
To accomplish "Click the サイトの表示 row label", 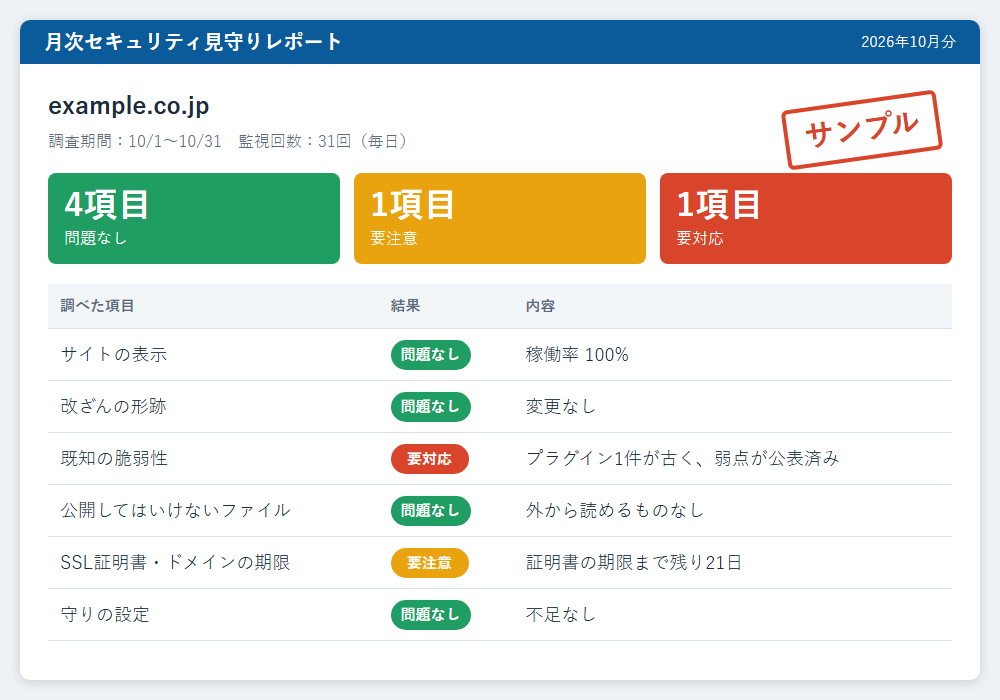I will [114, 354].
